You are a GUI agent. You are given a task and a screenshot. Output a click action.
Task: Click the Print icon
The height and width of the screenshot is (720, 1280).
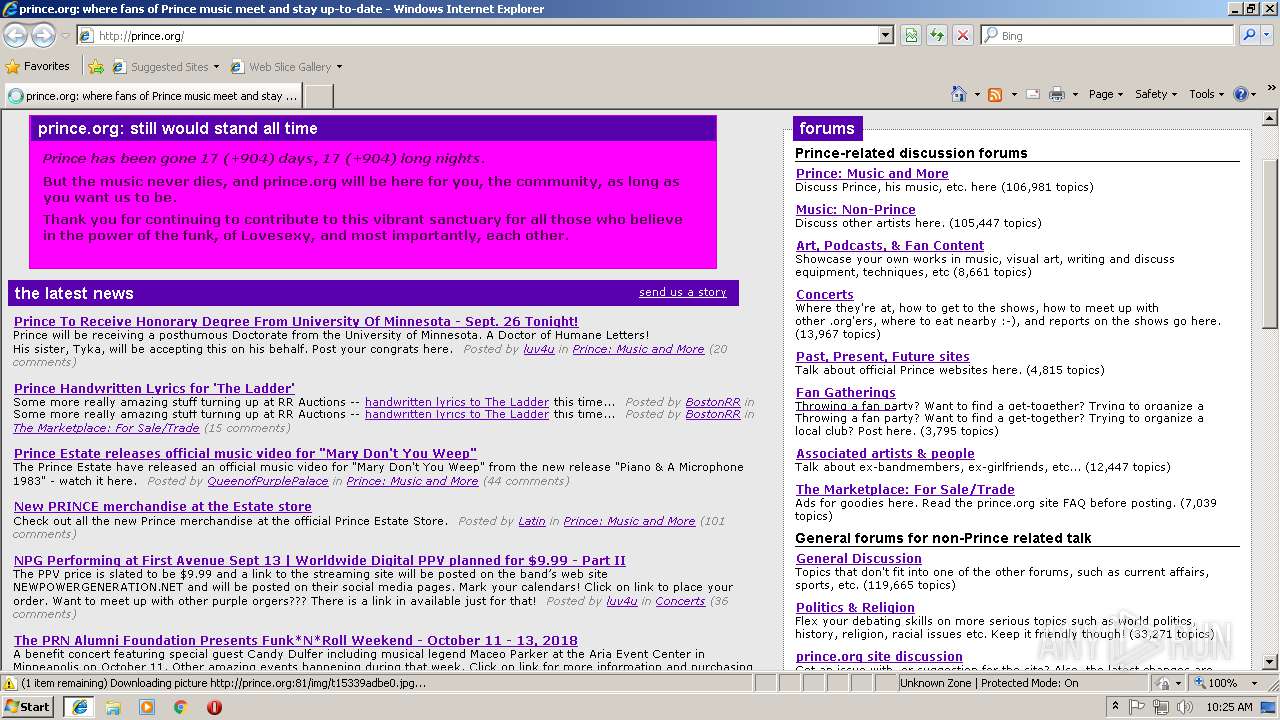pos(1057,94)
